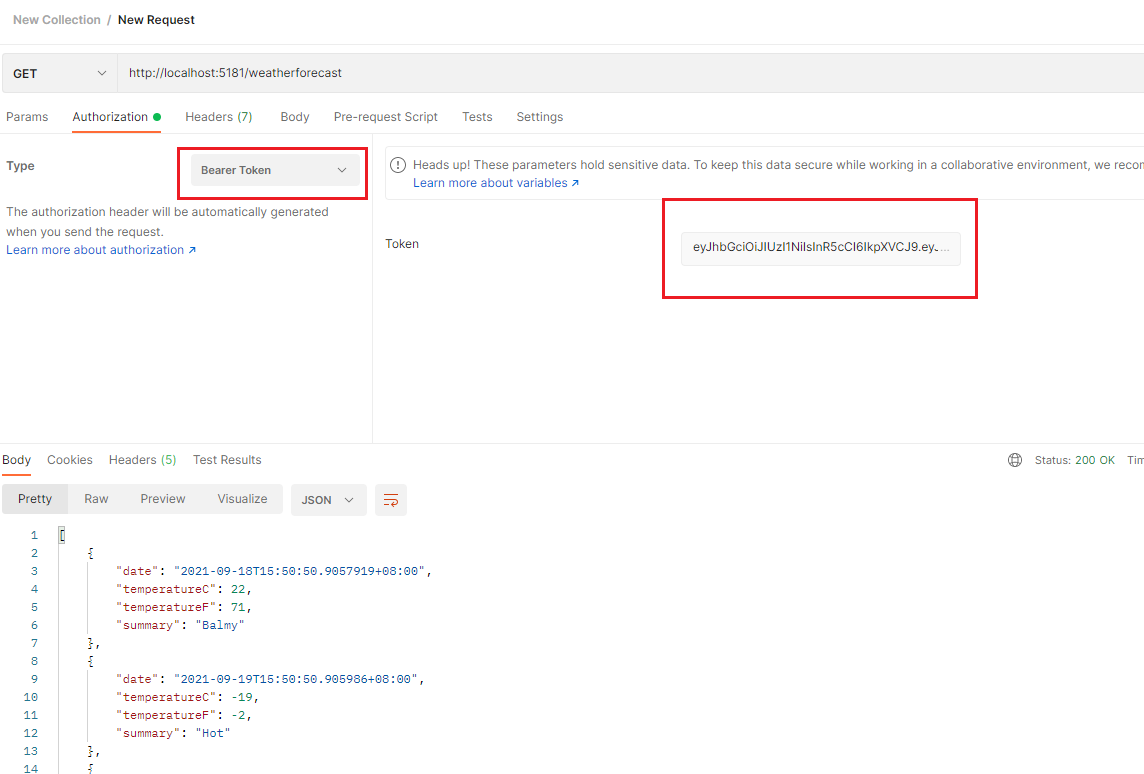The height and width of the screenshot is (774, 1144).
Task: Open the Pre-request Script tab
Action: coord(385,117)
